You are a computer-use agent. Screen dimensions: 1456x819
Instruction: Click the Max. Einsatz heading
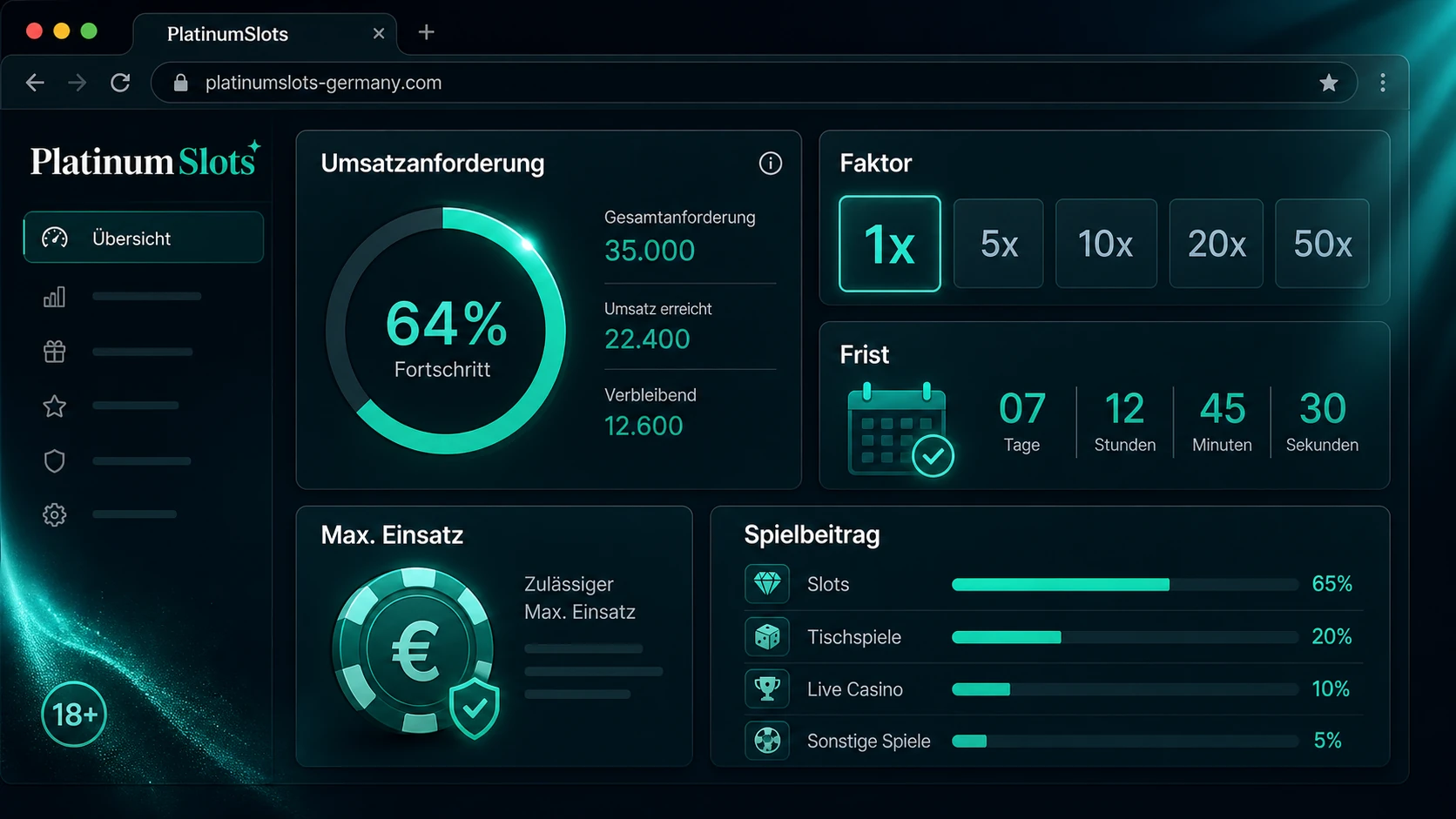[392, 534]
